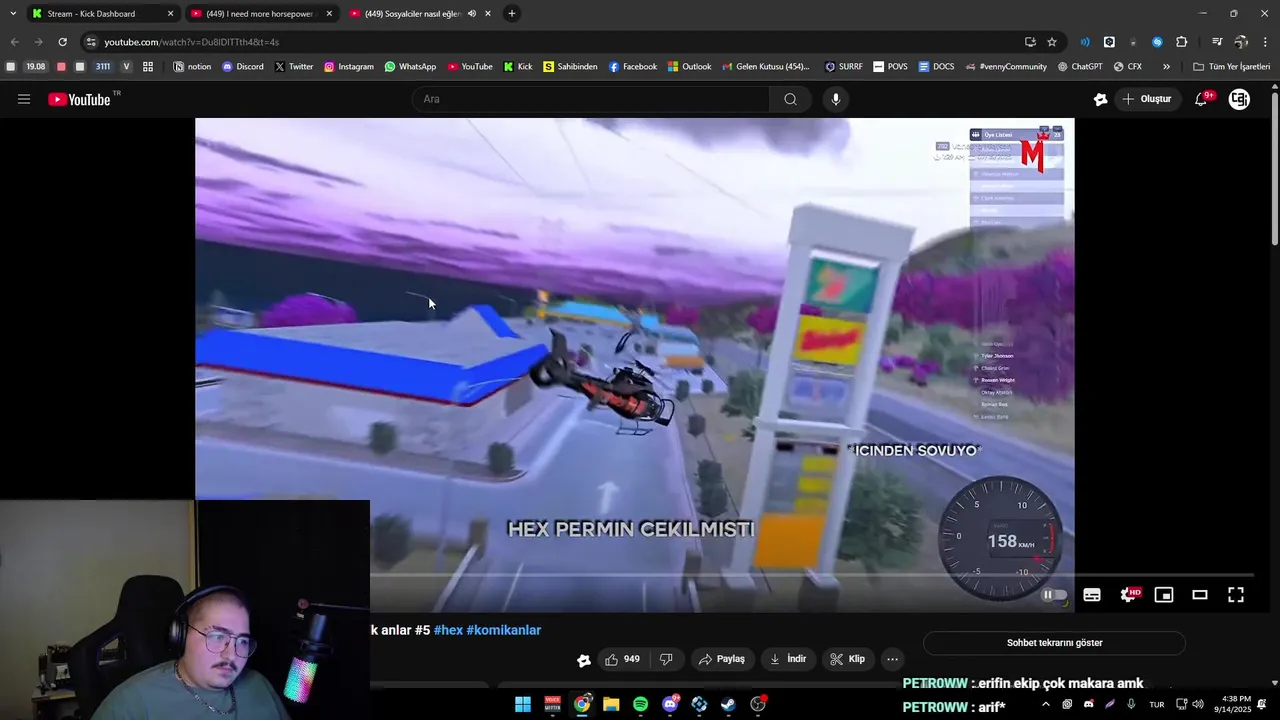Click the Oluştur create button

point(1146,99)
